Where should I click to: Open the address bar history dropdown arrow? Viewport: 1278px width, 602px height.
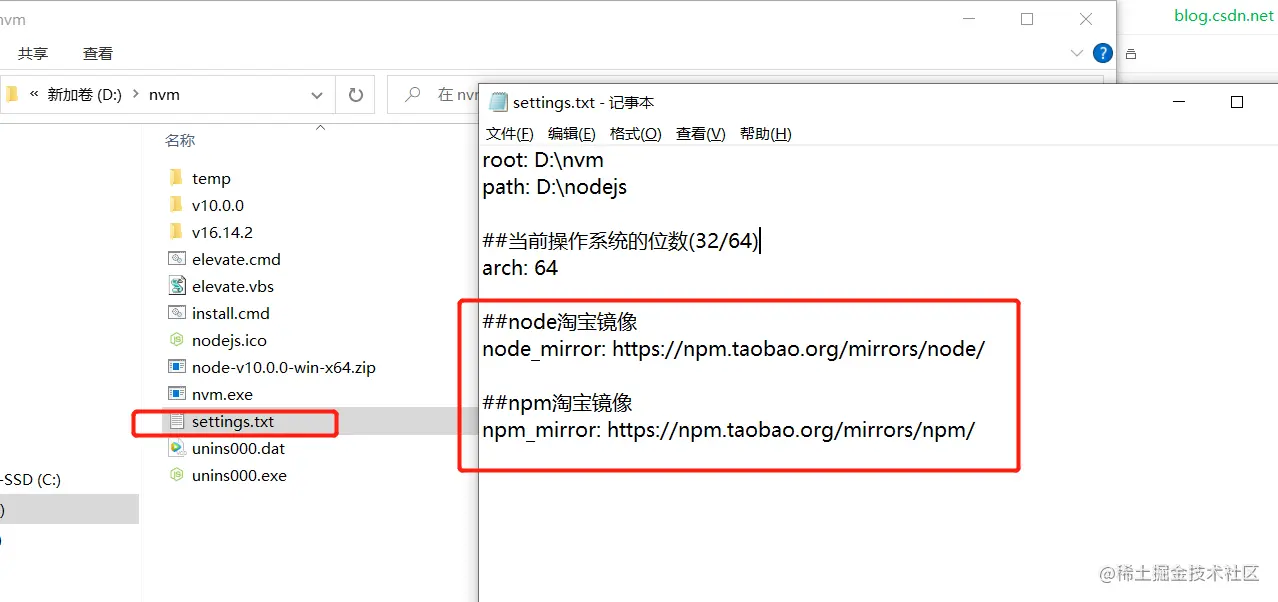317,93
